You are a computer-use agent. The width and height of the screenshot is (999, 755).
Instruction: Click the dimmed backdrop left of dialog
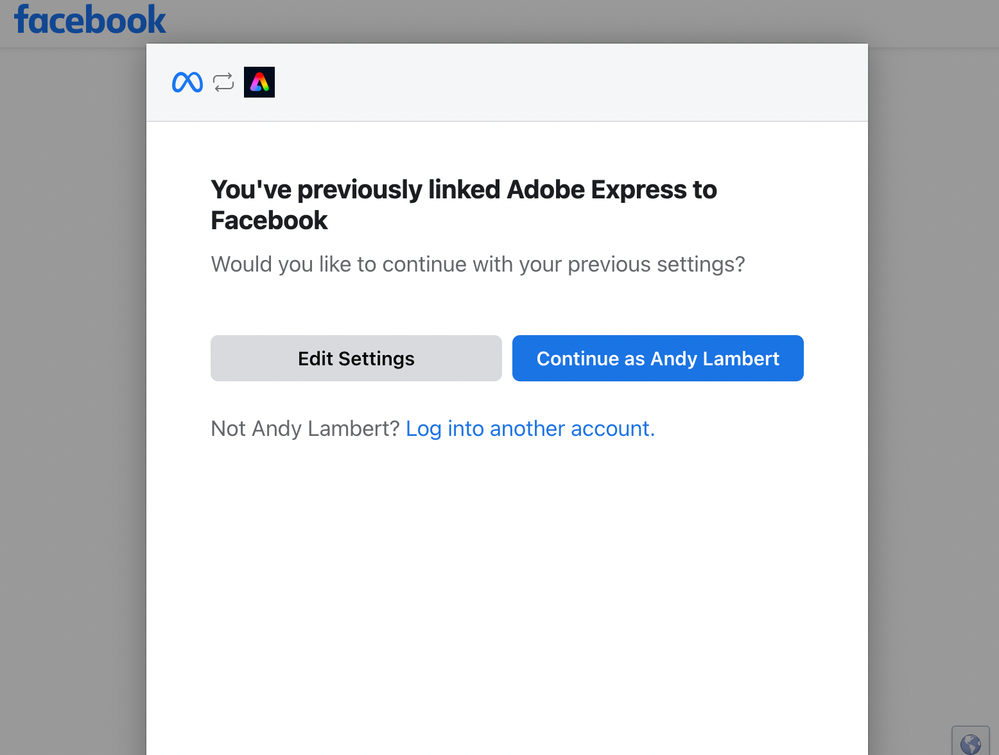point(72,400)
